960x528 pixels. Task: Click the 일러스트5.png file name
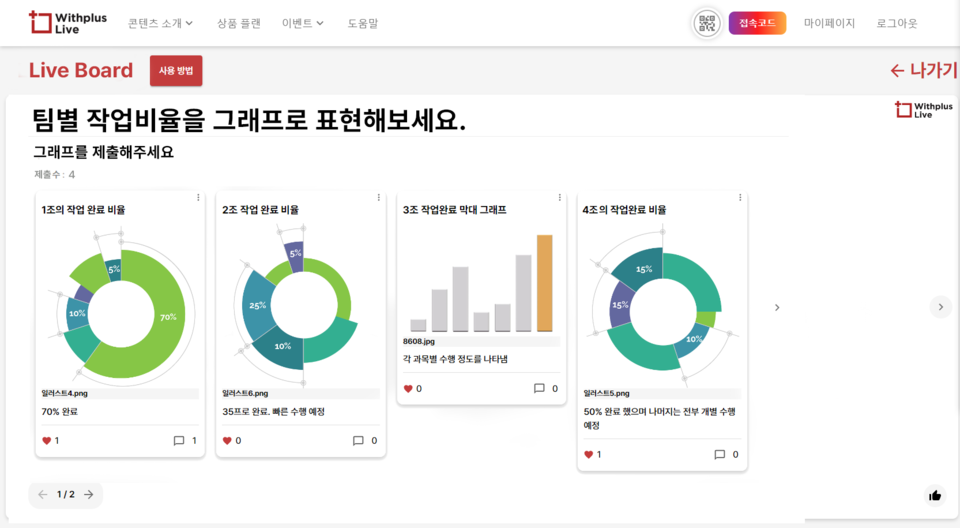[606, 393]
